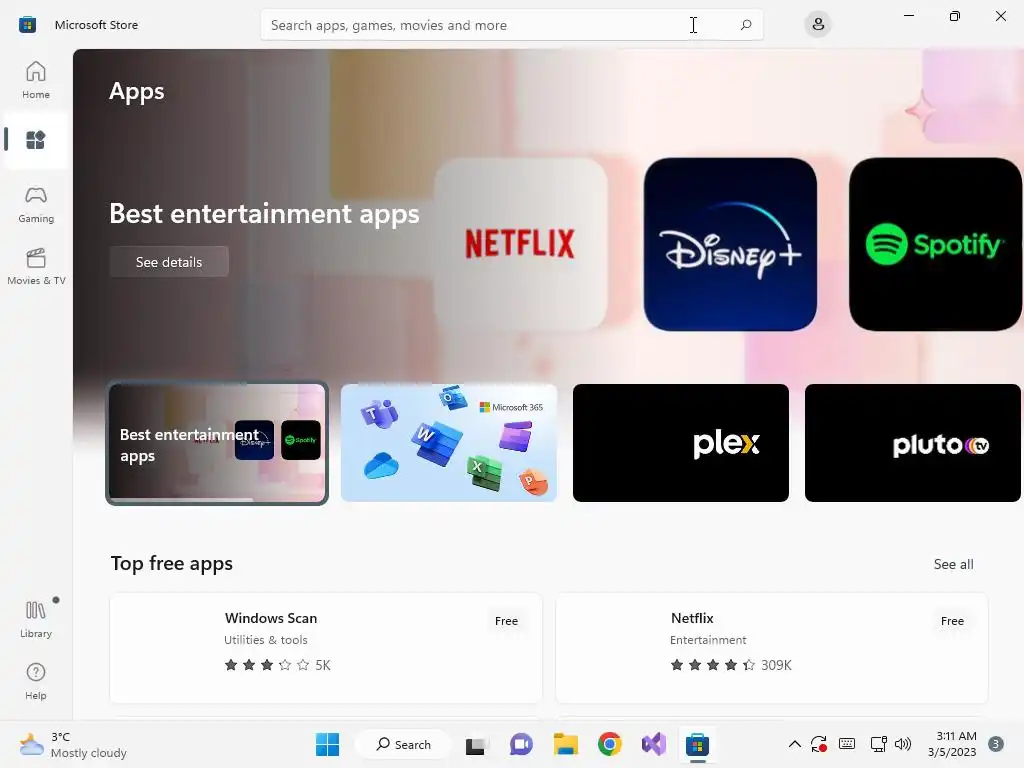Select Best entertainment apps carousel card
This screenshot has height=768, width=1024.
pos(217,443)
